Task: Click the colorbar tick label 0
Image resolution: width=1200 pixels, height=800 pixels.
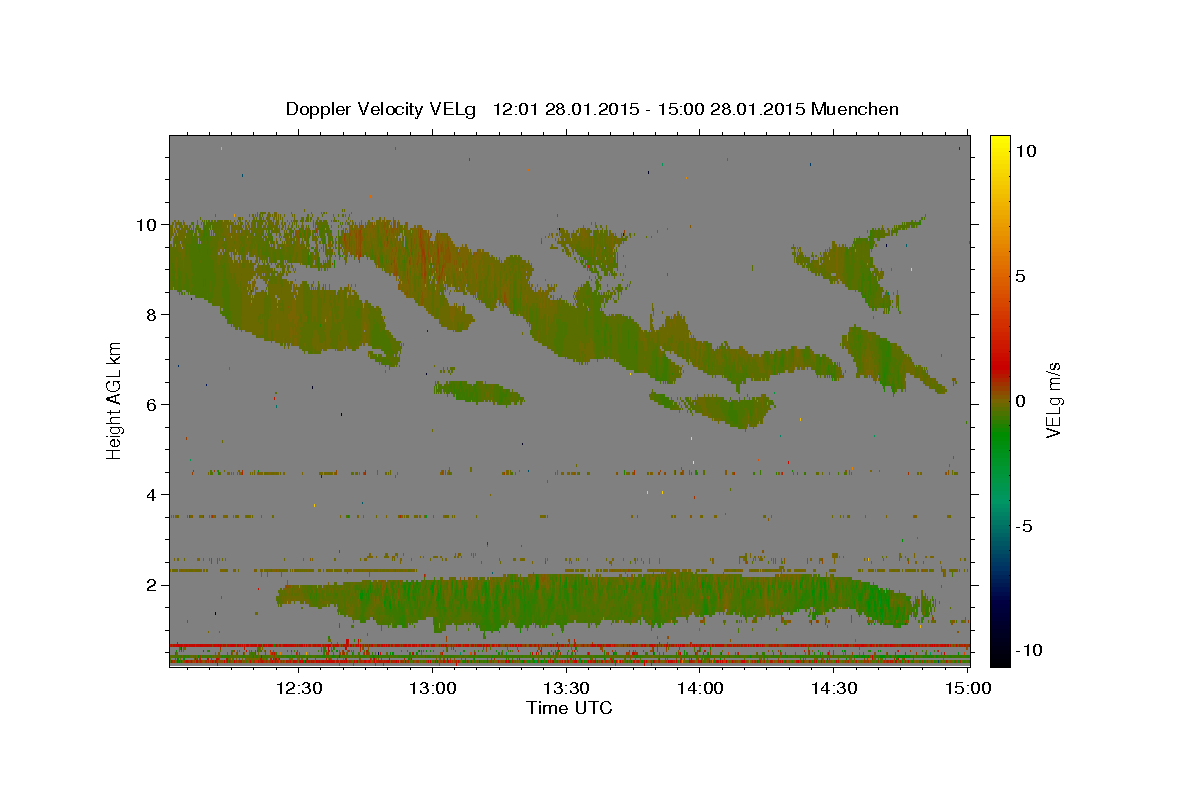Action: 1020,401
